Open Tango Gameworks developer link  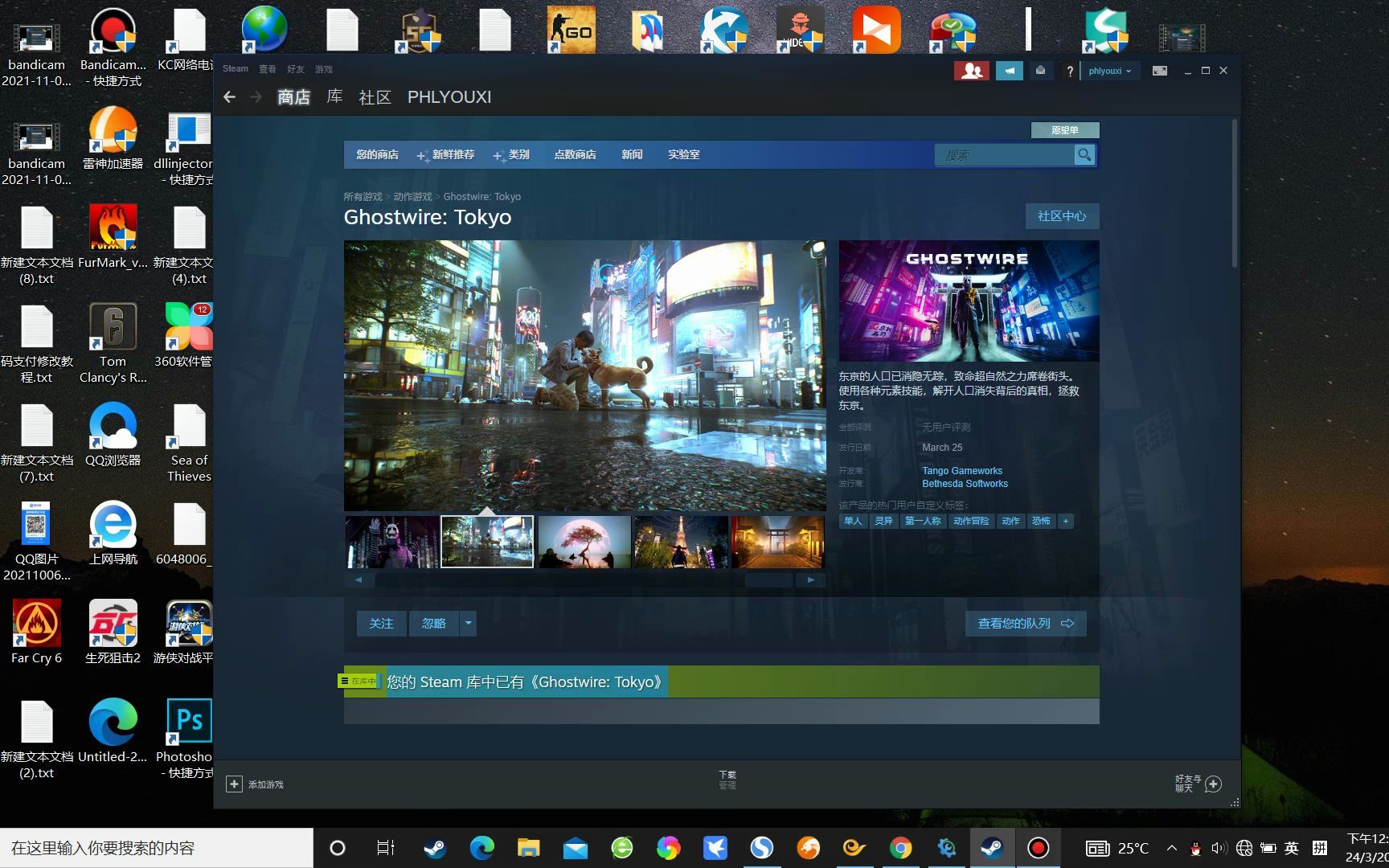[962, 471]
